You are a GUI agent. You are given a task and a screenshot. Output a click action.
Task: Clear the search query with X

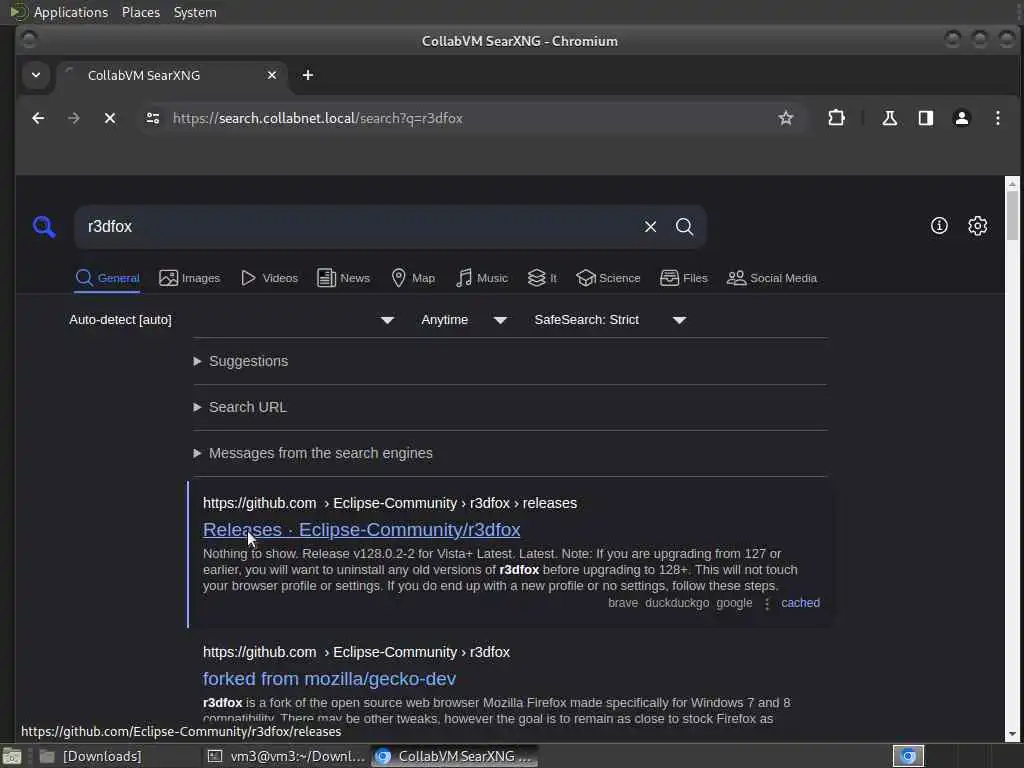click(x=650, y=227)
